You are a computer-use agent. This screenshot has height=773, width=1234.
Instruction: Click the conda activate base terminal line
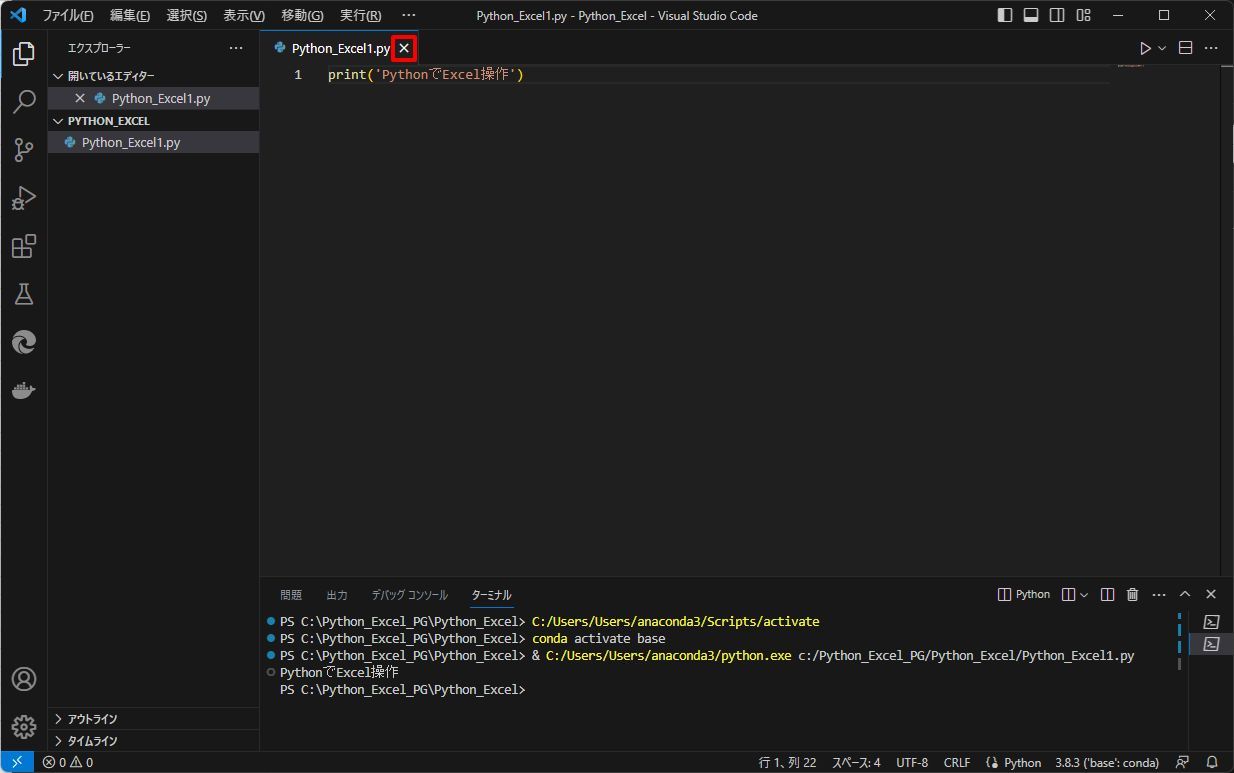pyautogui.click(x=598, y=639)
